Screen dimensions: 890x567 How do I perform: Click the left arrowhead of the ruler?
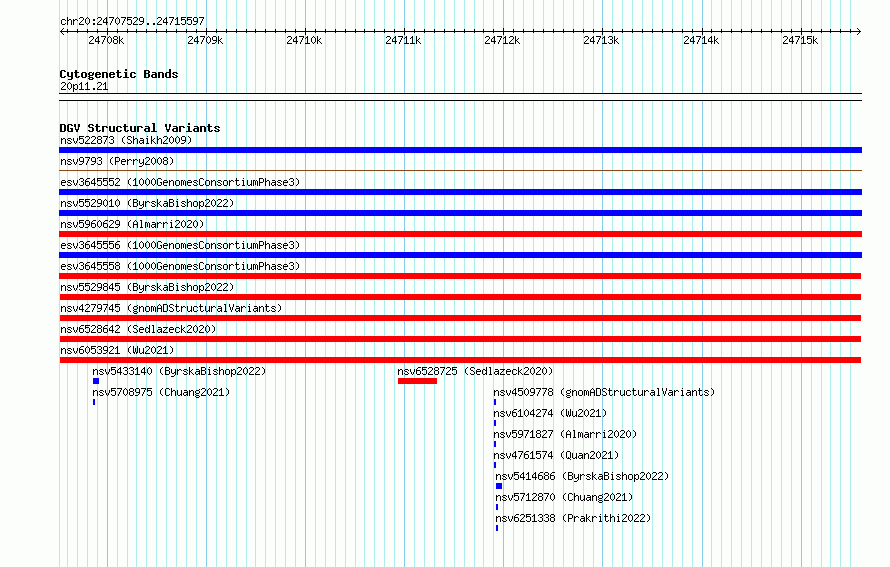[x=62, y=32]
